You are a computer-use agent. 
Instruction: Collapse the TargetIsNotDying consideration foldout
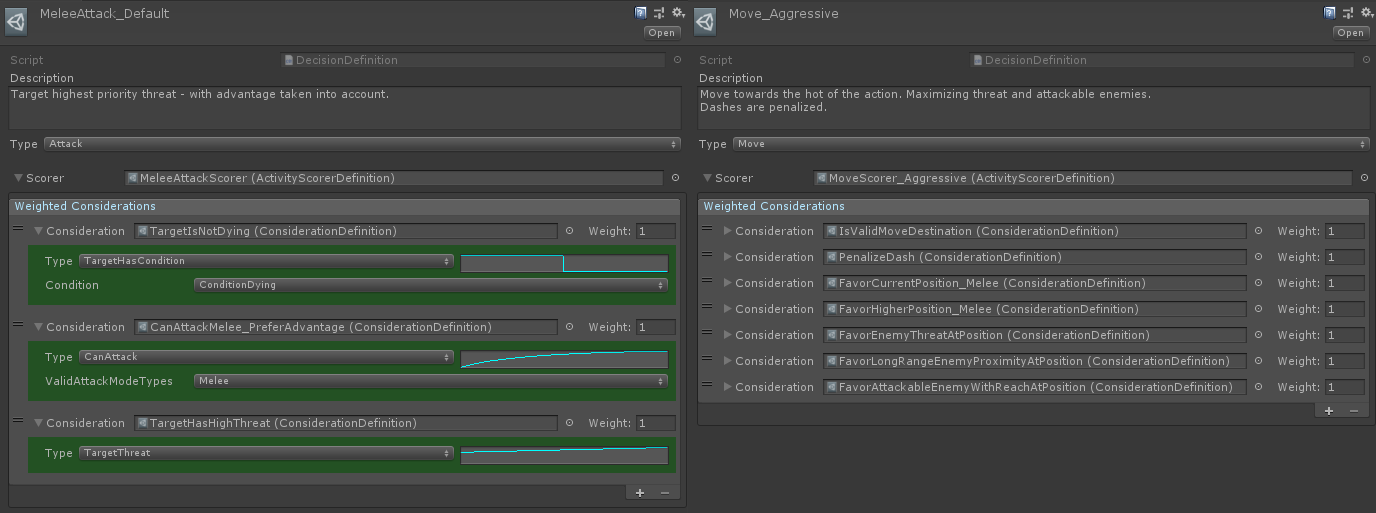tap(39, 231)
